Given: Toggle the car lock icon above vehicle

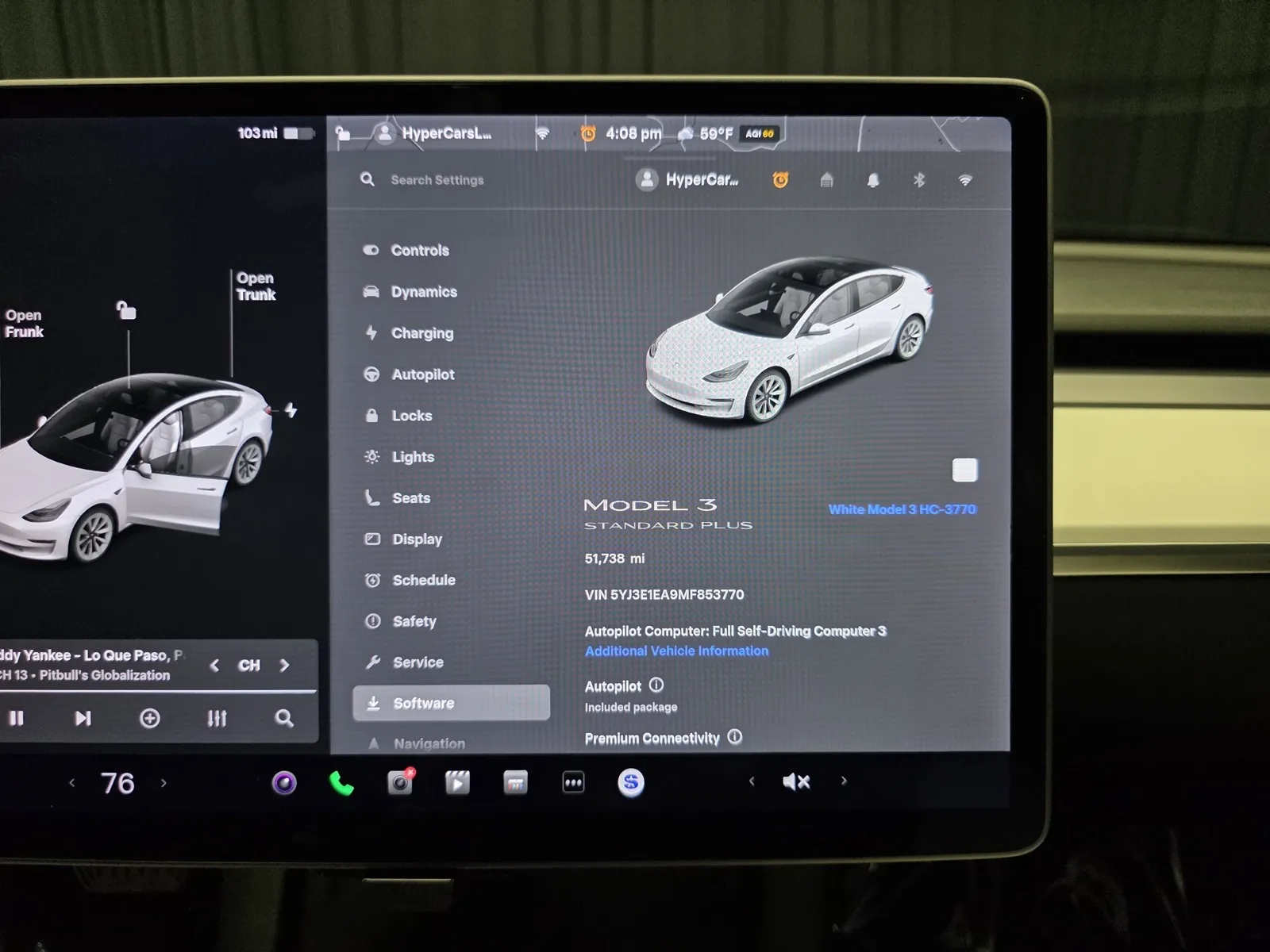Looking at the screenshot, I should pos(126,309).
